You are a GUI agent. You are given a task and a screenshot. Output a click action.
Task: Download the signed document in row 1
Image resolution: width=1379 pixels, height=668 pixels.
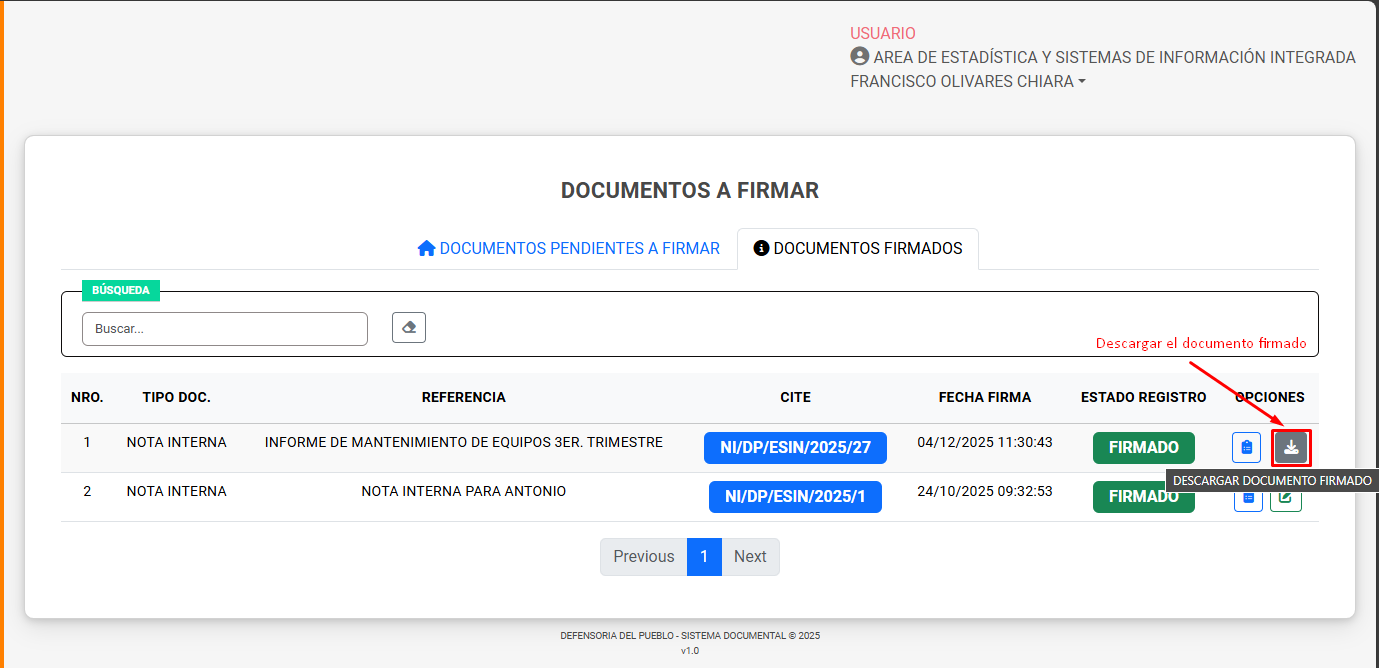pos(1291,447)
